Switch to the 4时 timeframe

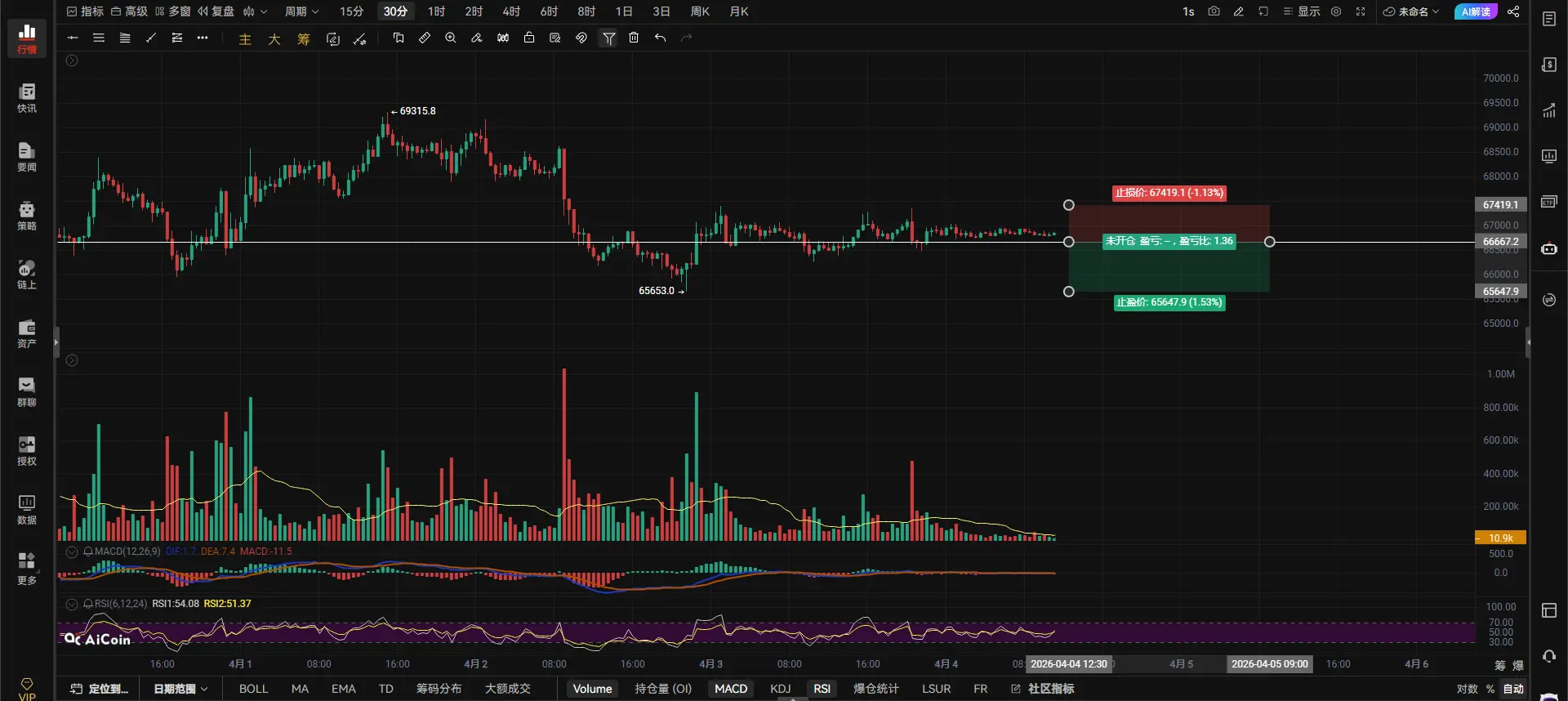pyautogui.click(x=511, y=11)
